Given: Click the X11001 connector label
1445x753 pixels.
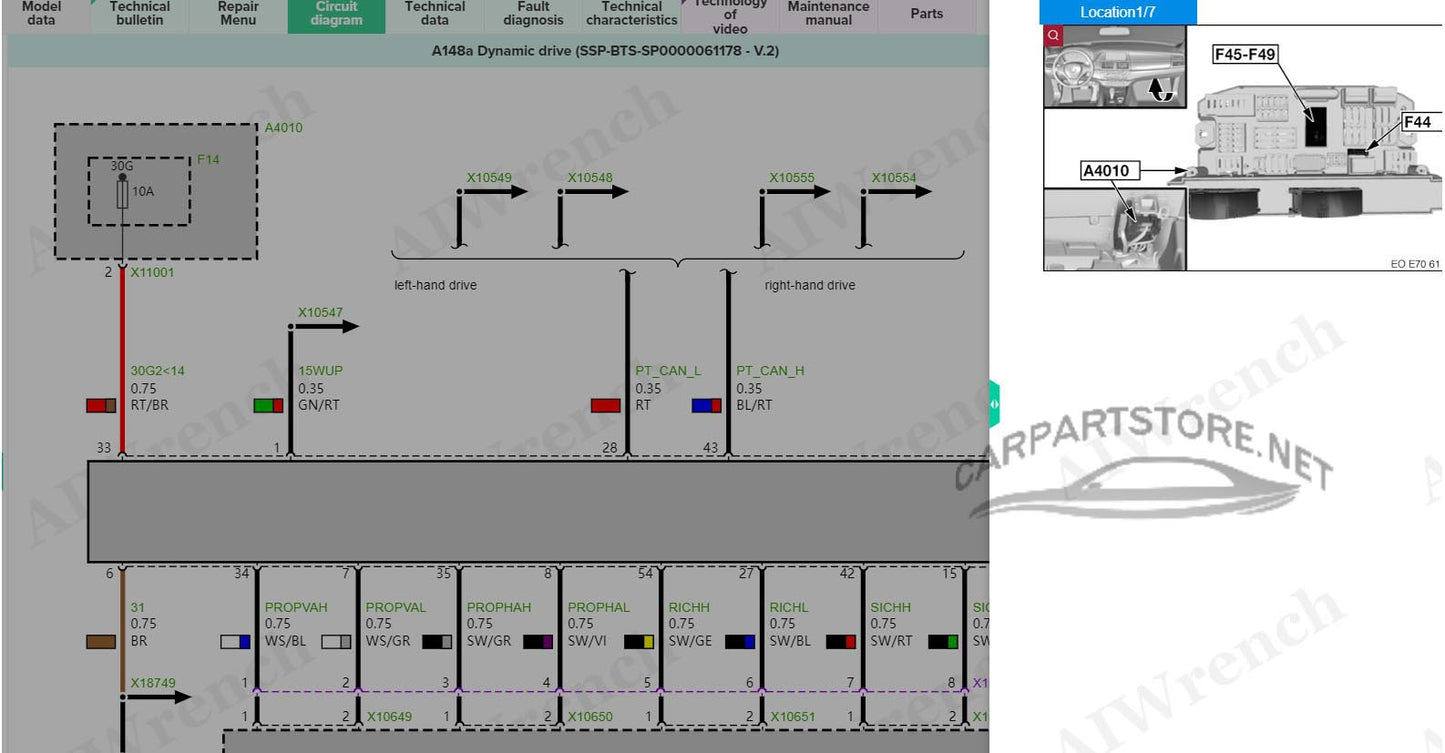Looking at the screenshot, I should 152,272.
